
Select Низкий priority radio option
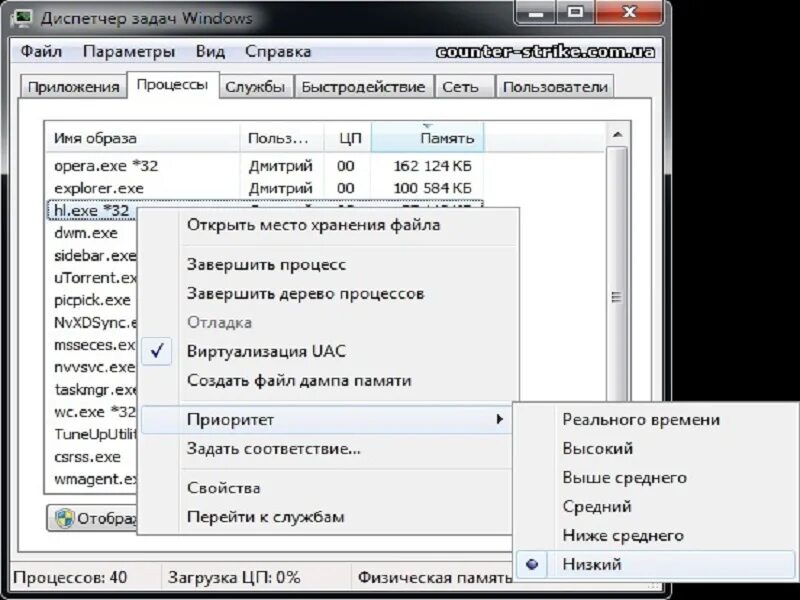pos(656,564)
